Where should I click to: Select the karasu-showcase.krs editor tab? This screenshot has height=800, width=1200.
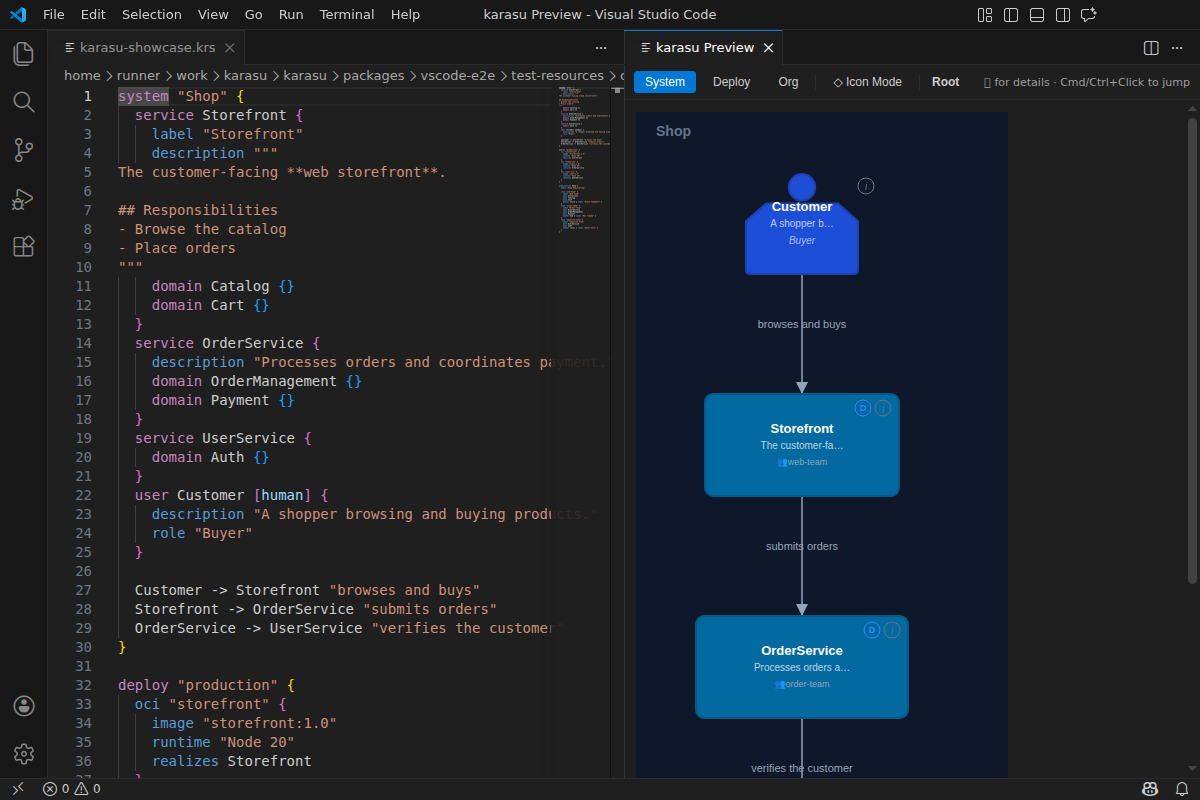pos(146,48)
